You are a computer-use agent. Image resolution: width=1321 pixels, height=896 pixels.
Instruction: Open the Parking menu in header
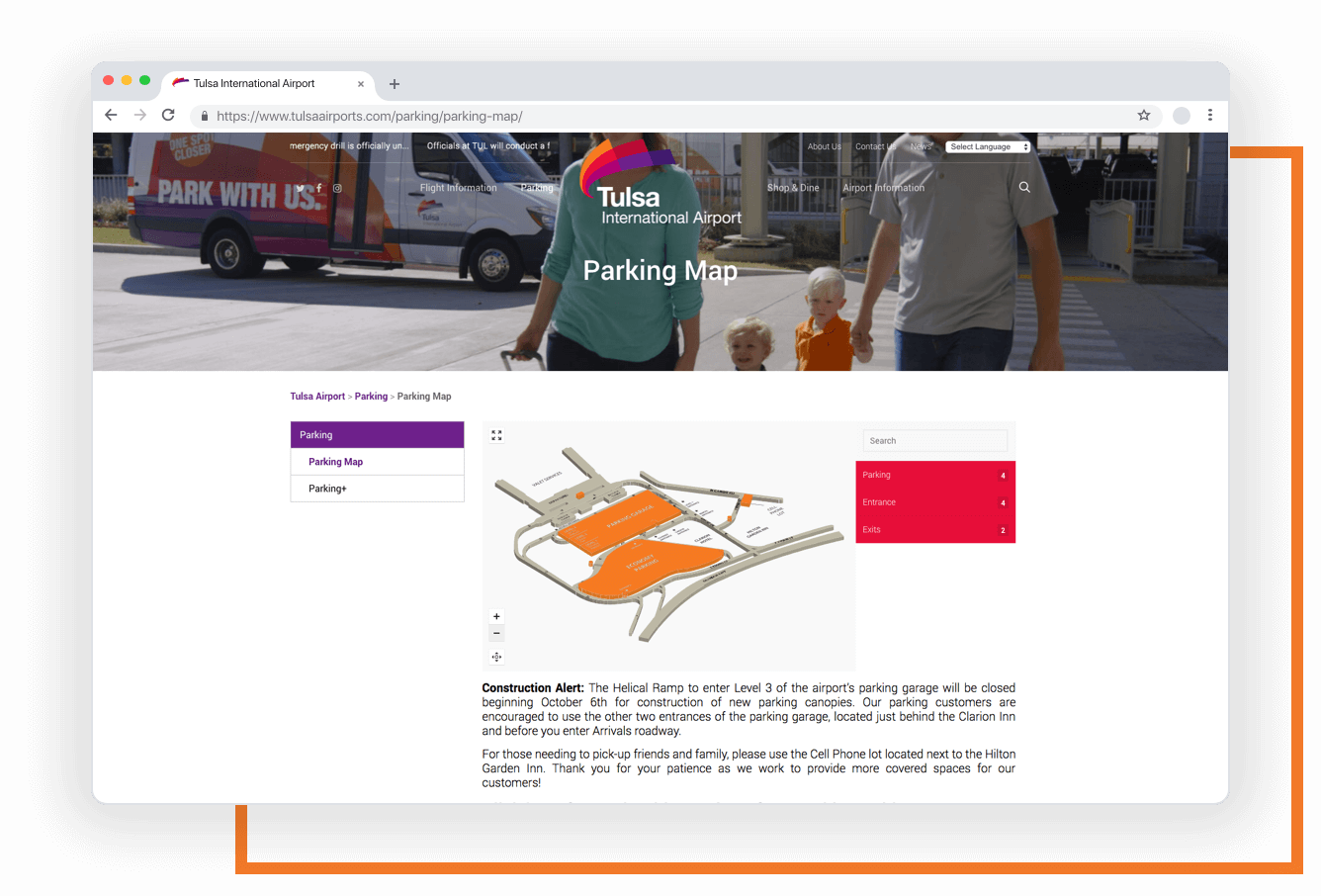(537, 188)
